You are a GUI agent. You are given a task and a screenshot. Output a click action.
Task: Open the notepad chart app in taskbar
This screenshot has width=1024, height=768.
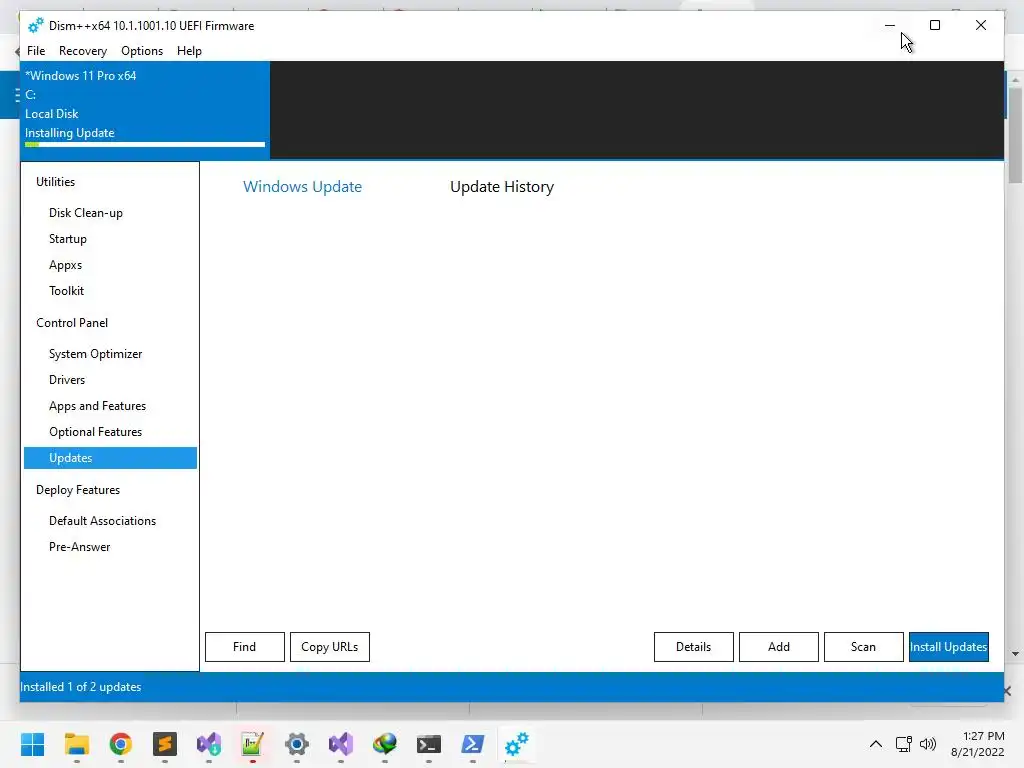coord(253,744)
